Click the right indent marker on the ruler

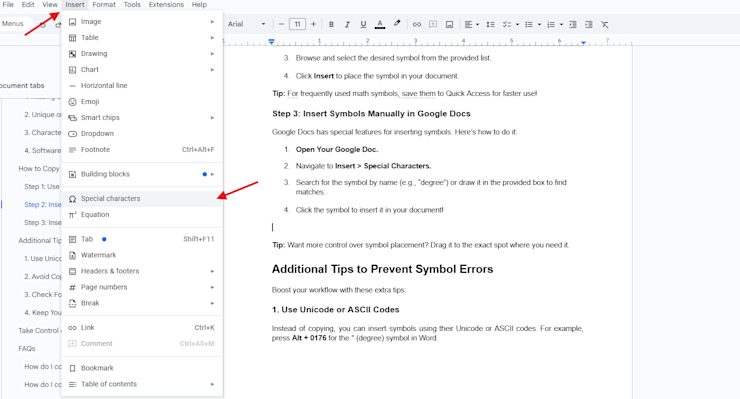(x=583, y=42)
